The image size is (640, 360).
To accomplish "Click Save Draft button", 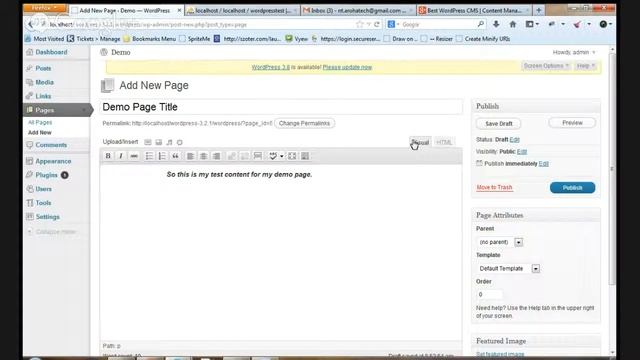I will 498,124.
